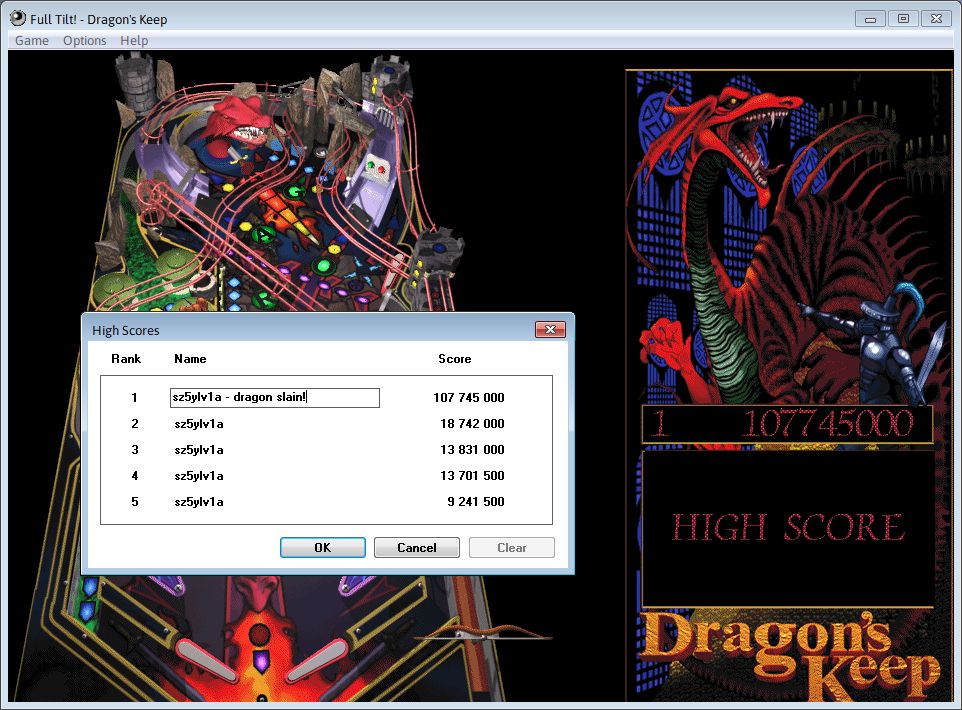Click the Full Tilt! pinball app icon
The width and height of the screenshot is (962, 710).
pos(18,18)
